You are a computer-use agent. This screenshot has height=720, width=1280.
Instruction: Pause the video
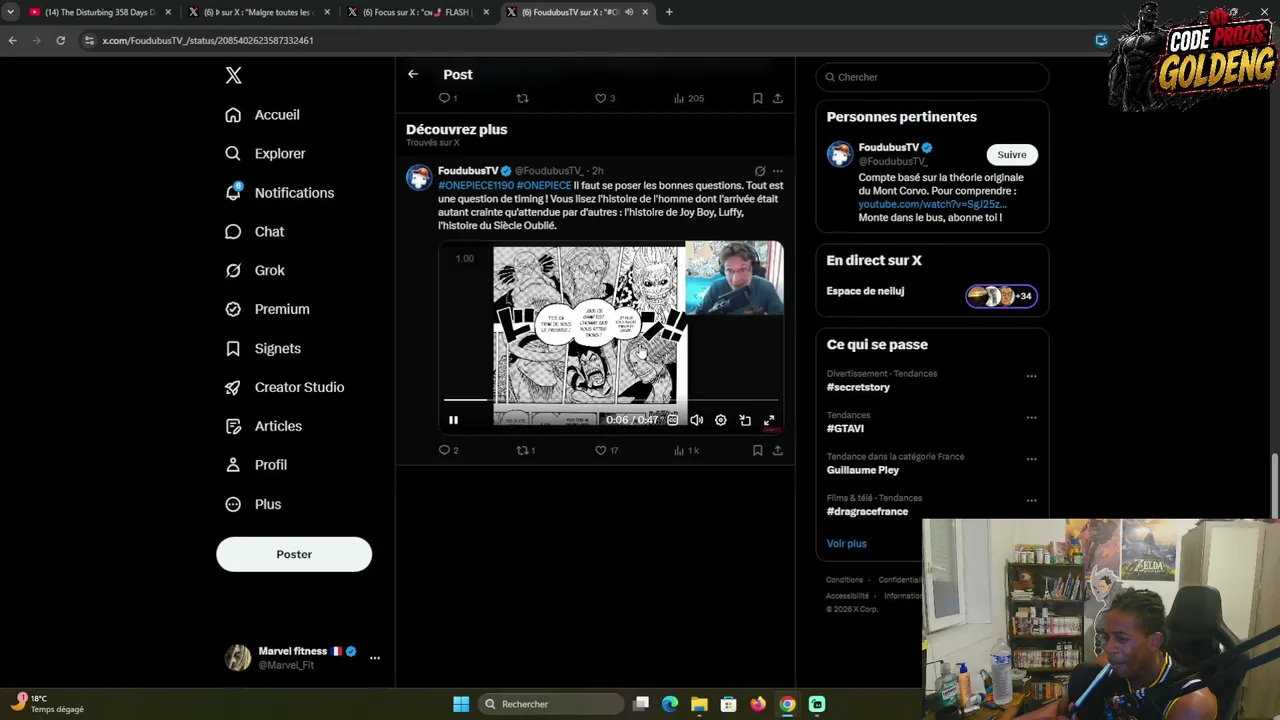point(453,421)
